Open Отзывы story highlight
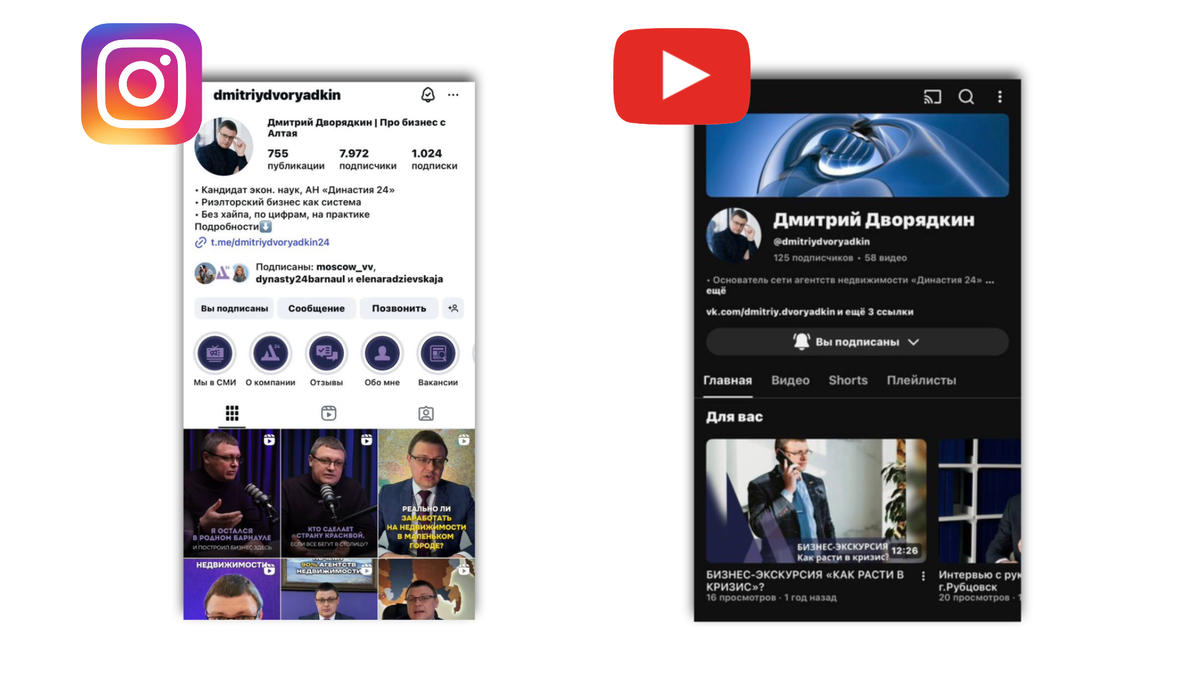This screenshot has height=675, width=1200. point(326,353)
